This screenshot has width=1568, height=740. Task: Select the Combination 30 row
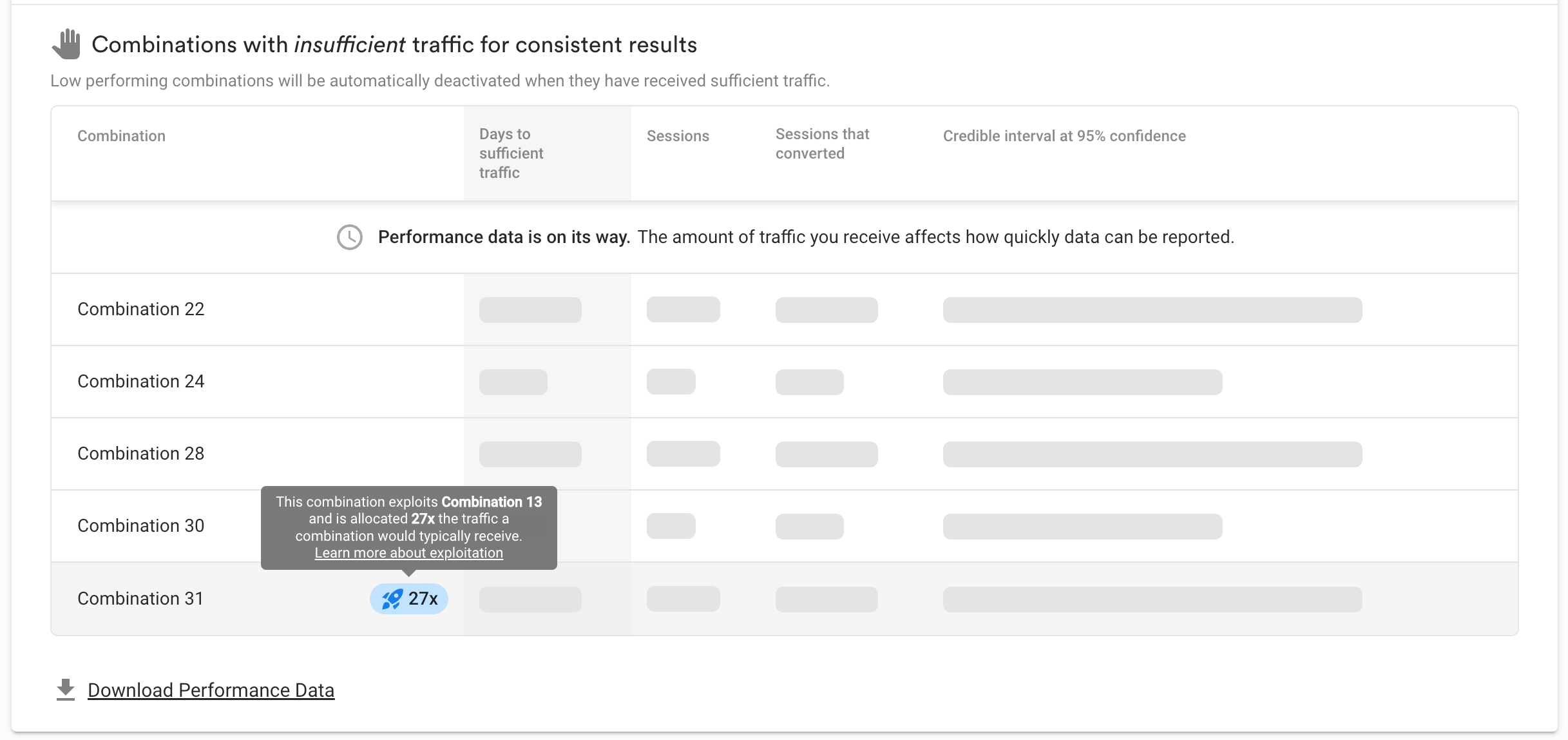pos(784,526)
